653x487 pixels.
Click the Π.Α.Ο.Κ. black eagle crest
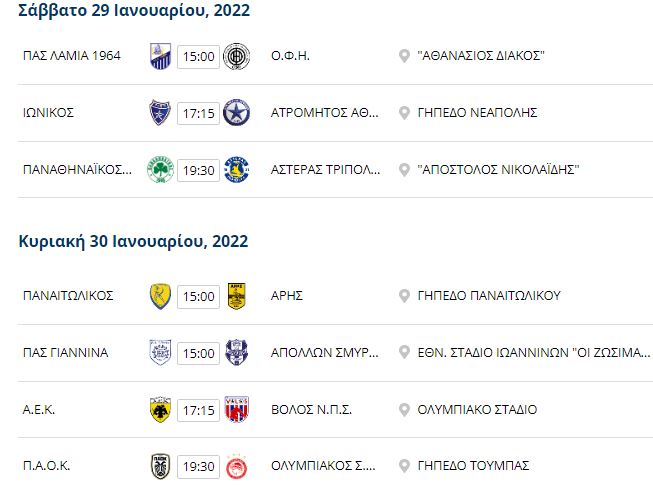[x=160, y=466]
